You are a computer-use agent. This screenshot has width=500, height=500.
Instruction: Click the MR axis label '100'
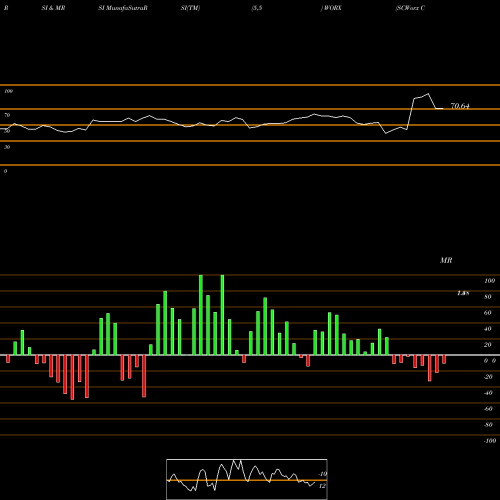(x=489, y=281)
